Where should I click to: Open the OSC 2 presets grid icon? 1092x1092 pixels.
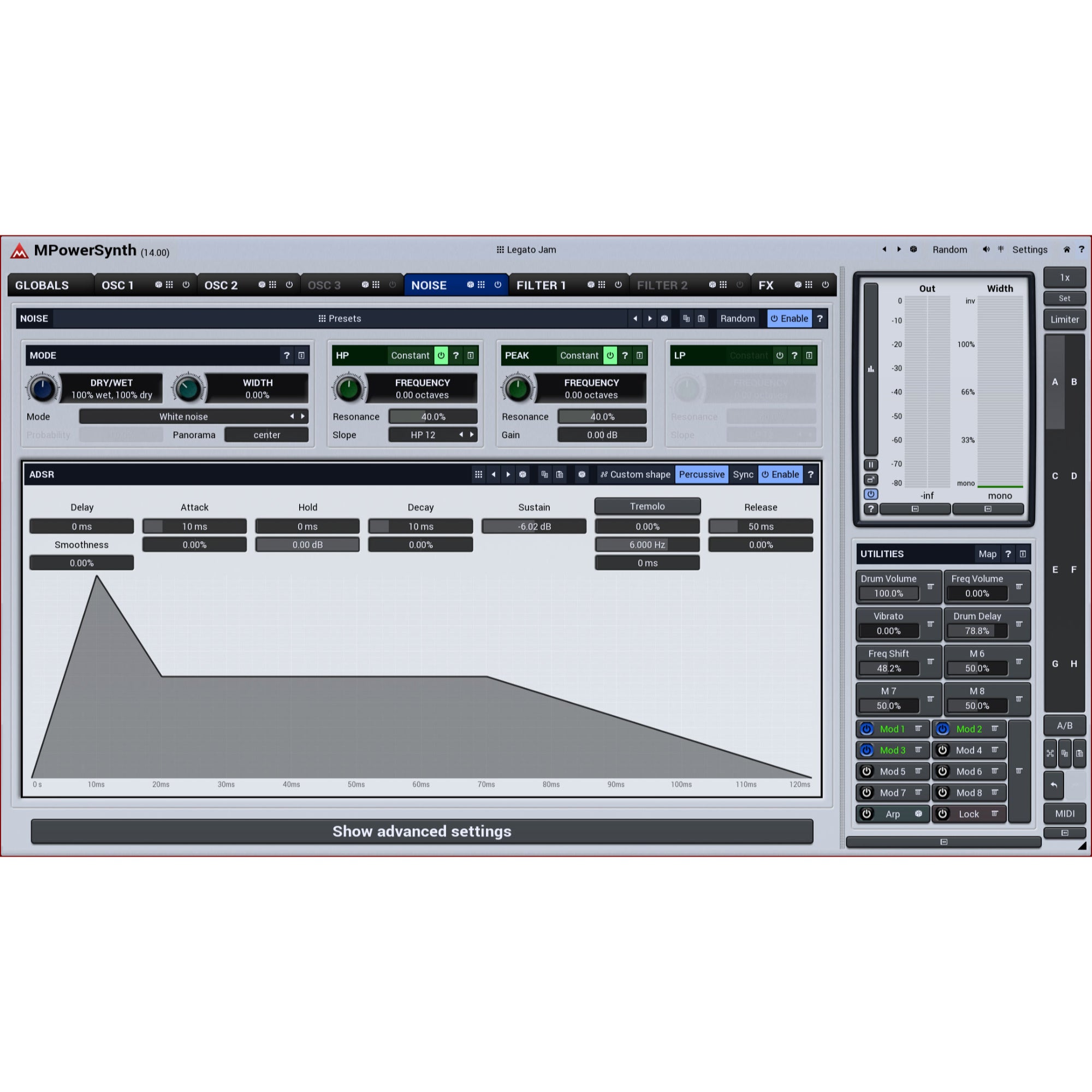coord(272,285)
